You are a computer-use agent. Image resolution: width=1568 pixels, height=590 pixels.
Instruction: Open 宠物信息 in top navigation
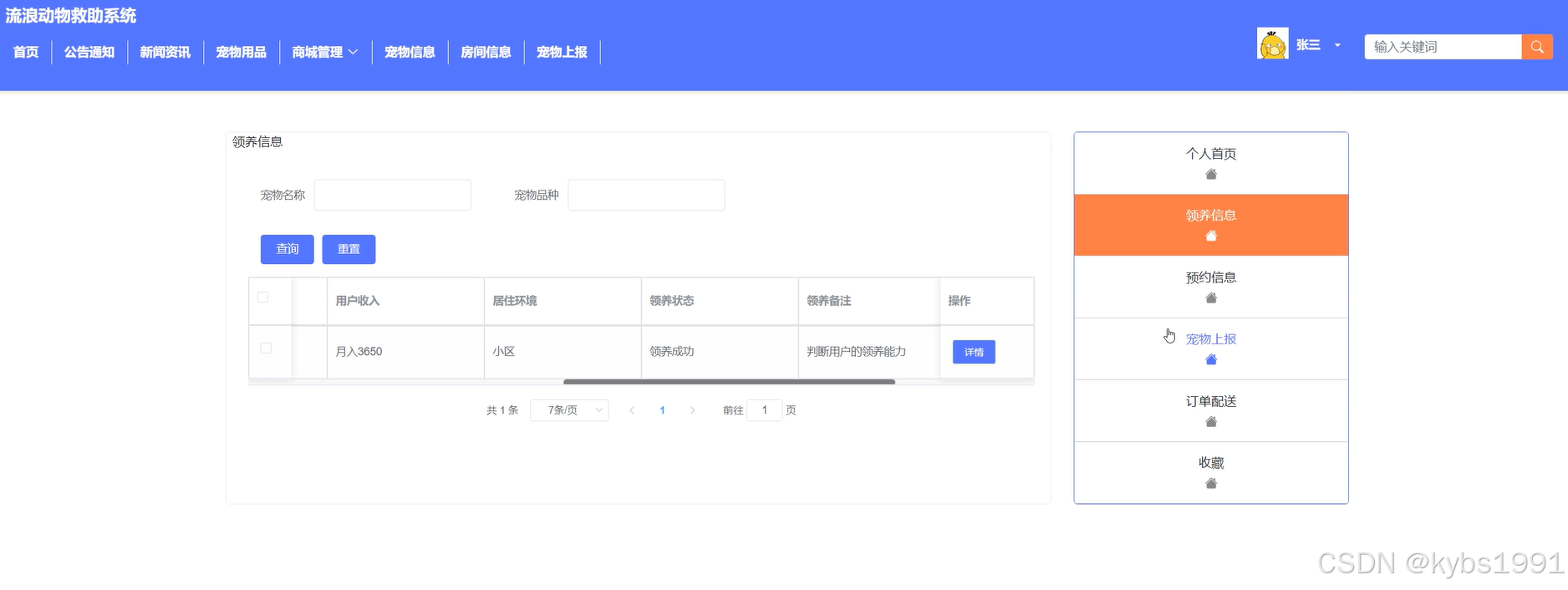(410, 52)
